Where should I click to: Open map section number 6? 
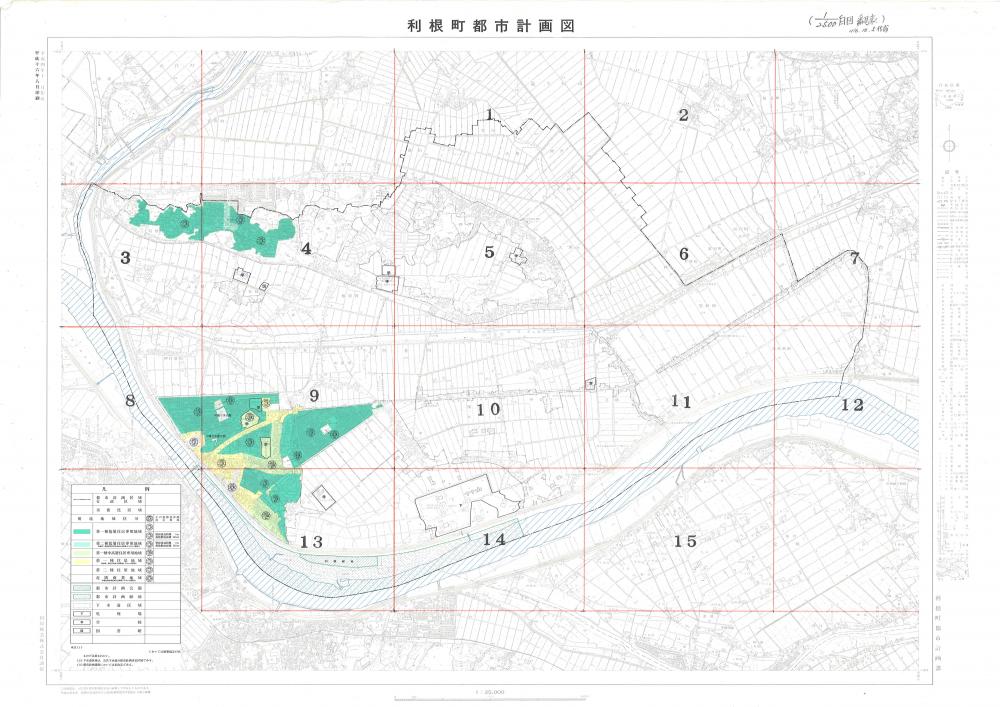684,254
